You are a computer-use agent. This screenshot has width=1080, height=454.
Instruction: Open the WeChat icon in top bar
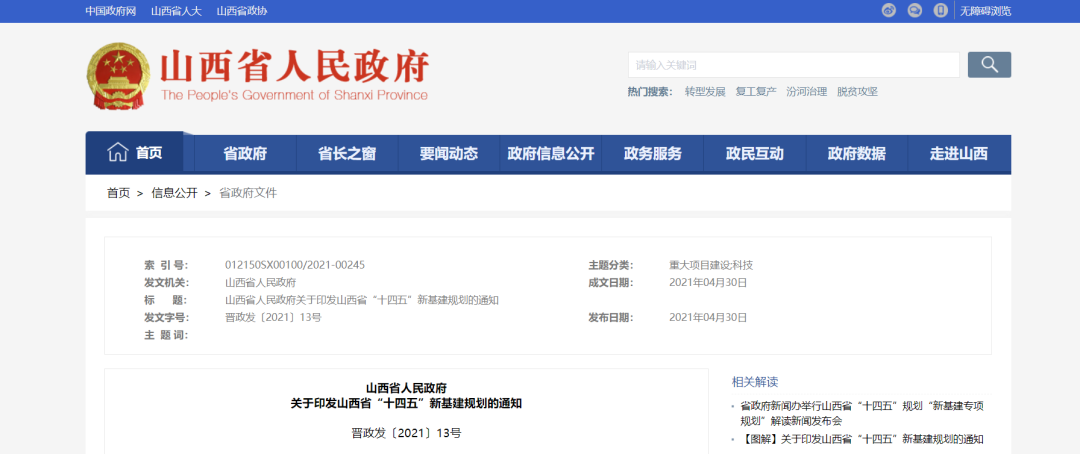pyautogui.click(x=914, y=11)
